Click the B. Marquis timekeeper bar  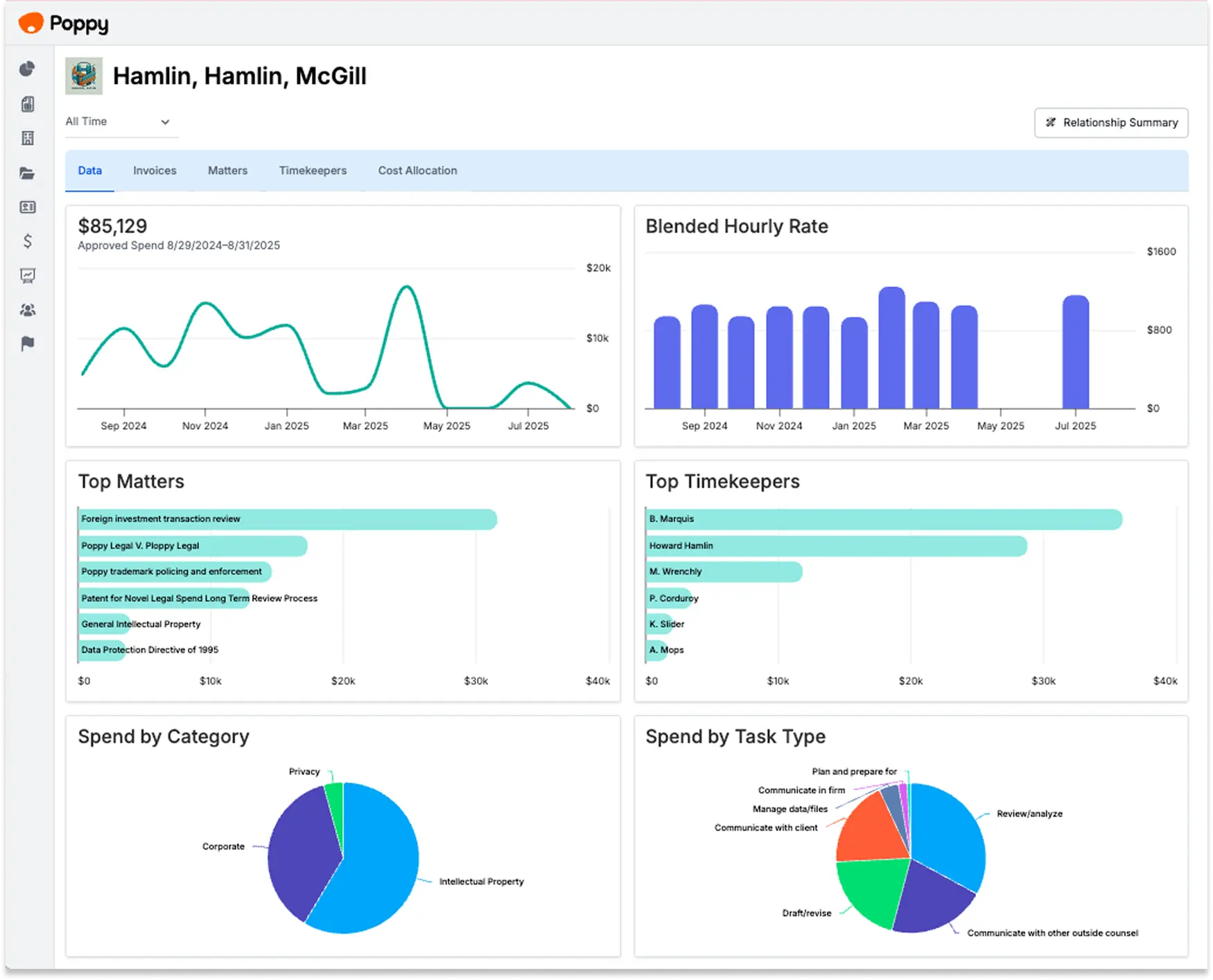(x=884, y=519)
